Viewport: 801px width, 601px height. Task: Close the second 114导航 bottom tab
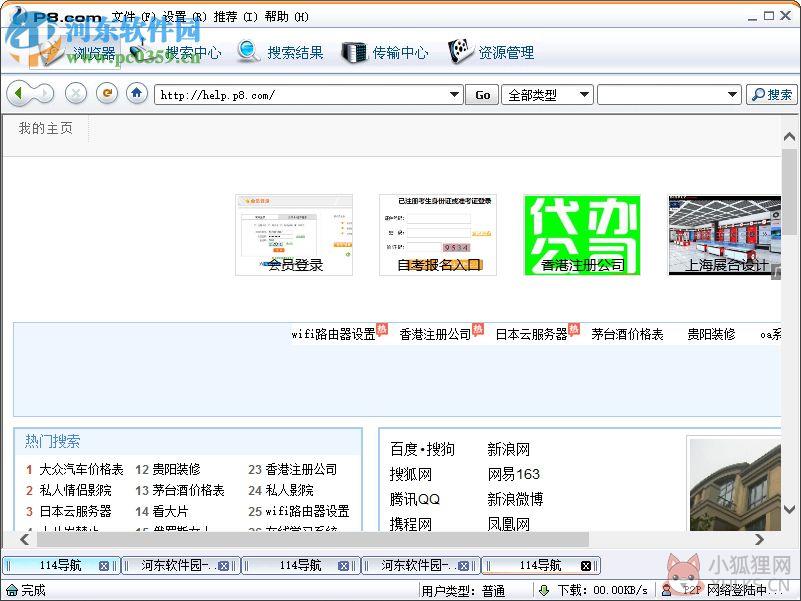click(x=343, y=566)
